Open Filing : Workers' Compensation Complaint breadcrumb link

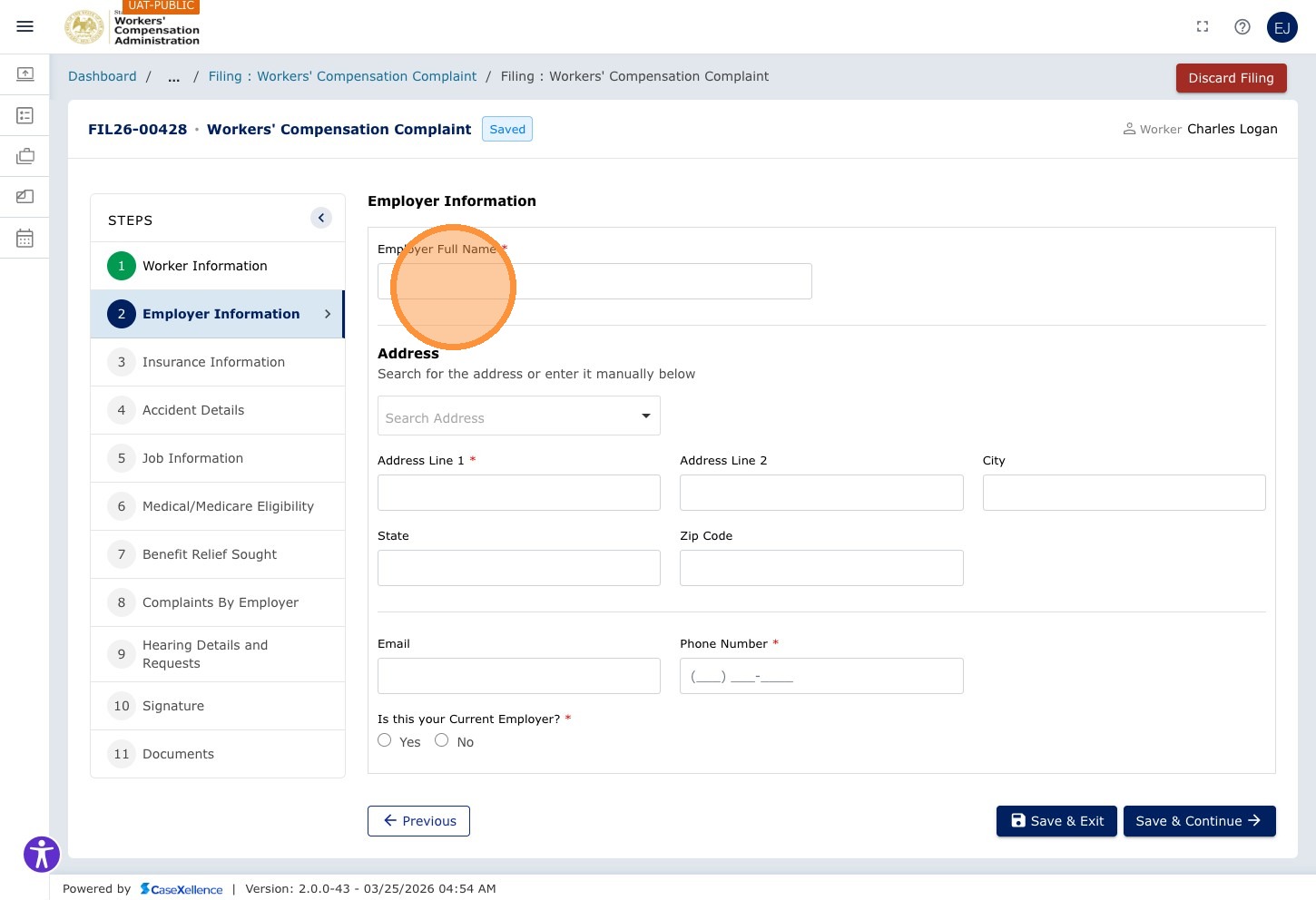point(342,77)
